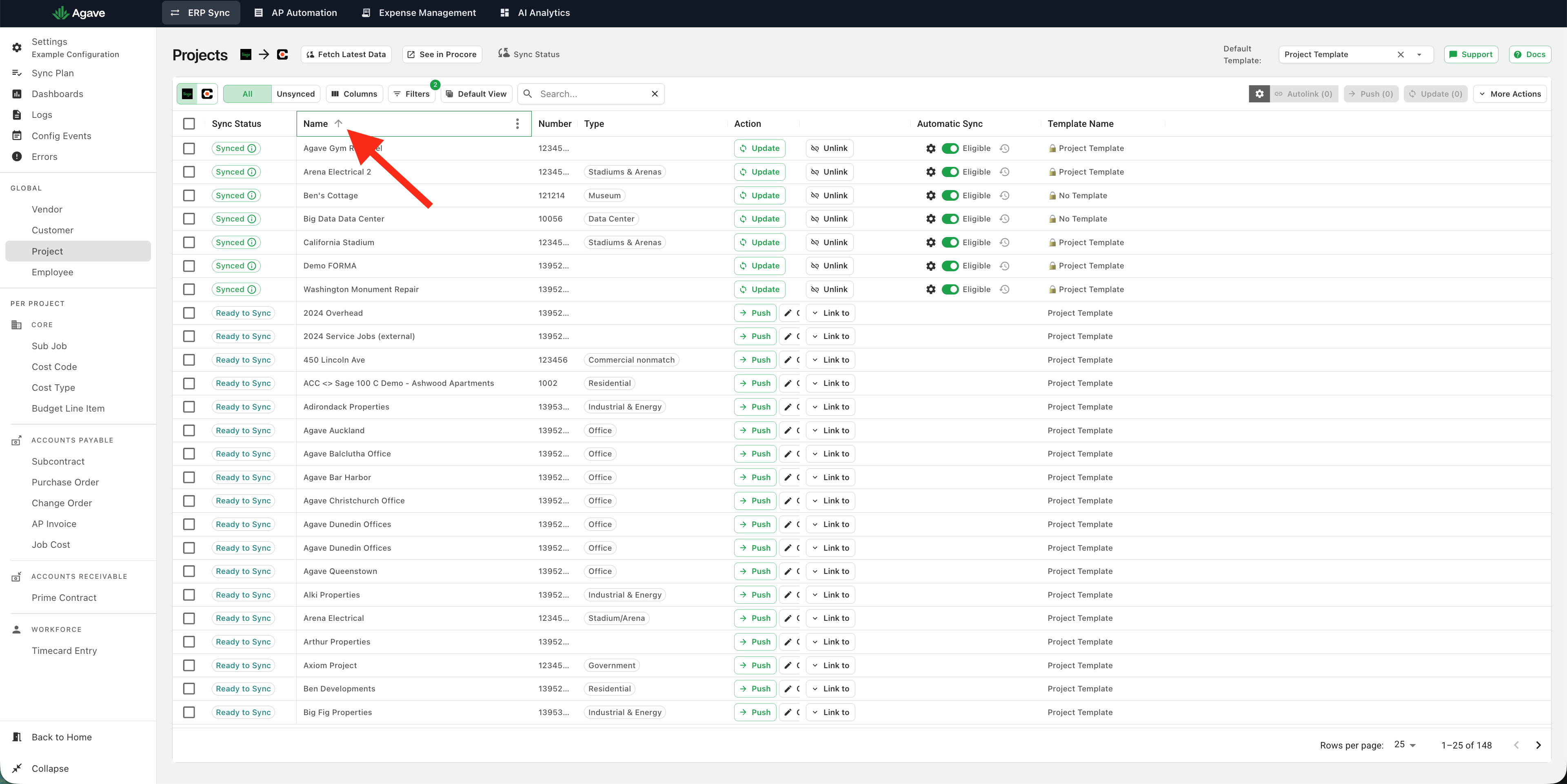
Task: Tick the select-all header checkbox
Action: pyautogui.click(x=189, y=124)
